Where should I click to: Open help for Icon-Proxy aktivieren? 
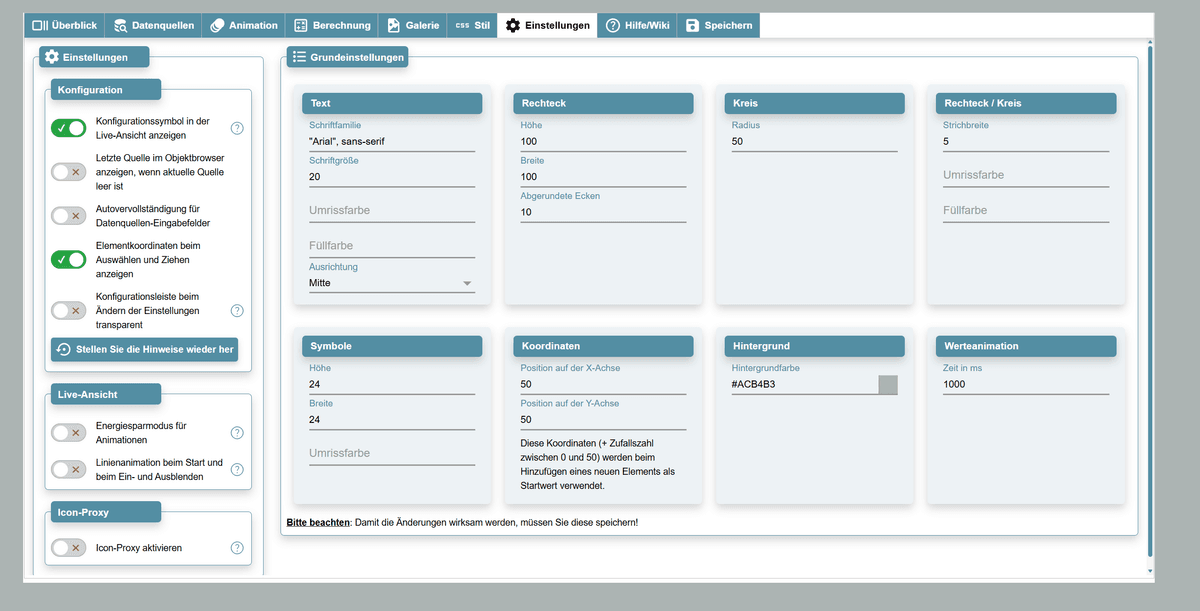click(x=237, y=548)
